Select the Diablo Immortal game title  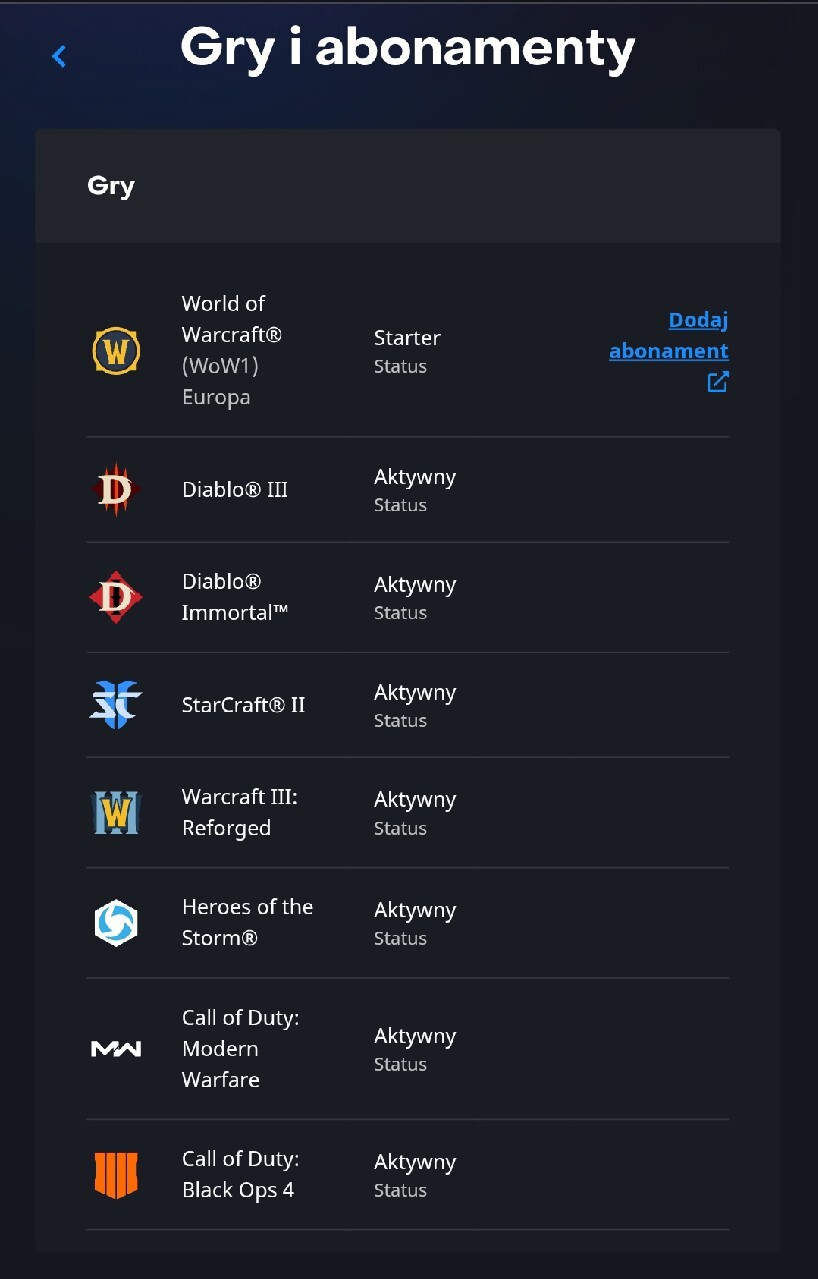[235, 597]
